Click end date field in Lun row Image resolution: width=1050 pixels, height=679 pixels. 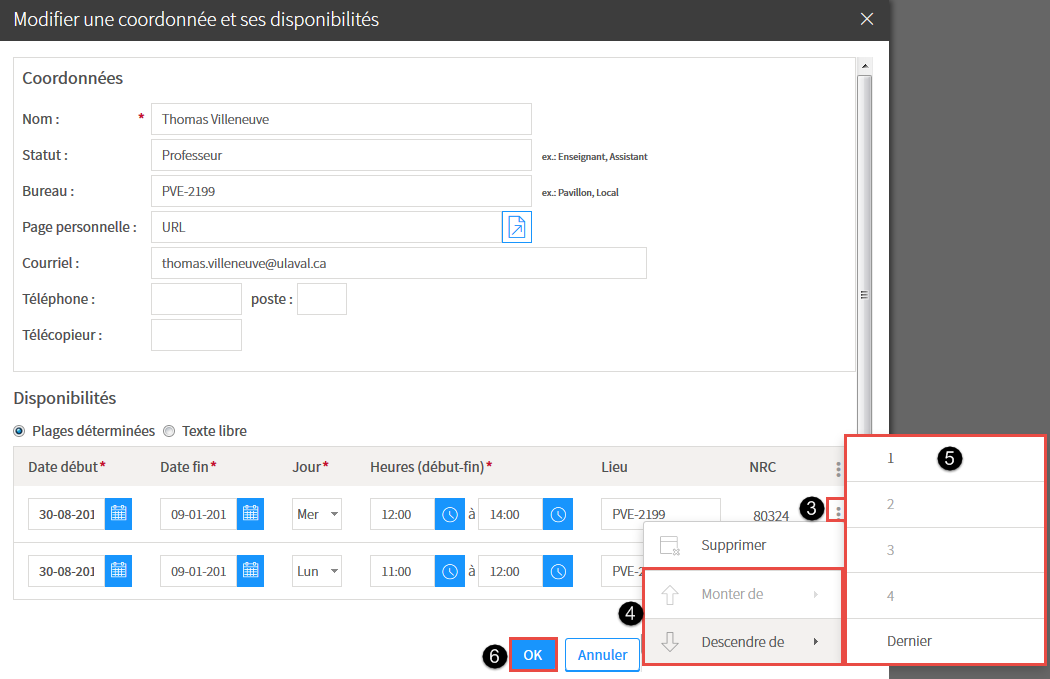[198, 571]
